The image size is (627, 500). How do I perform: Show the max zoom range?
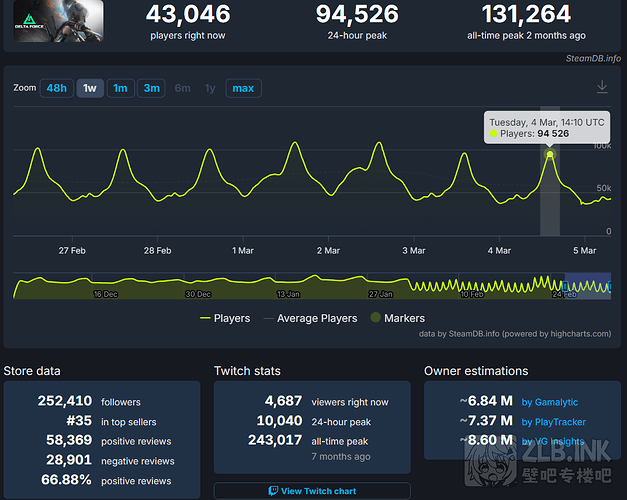(x=242, y=88)
